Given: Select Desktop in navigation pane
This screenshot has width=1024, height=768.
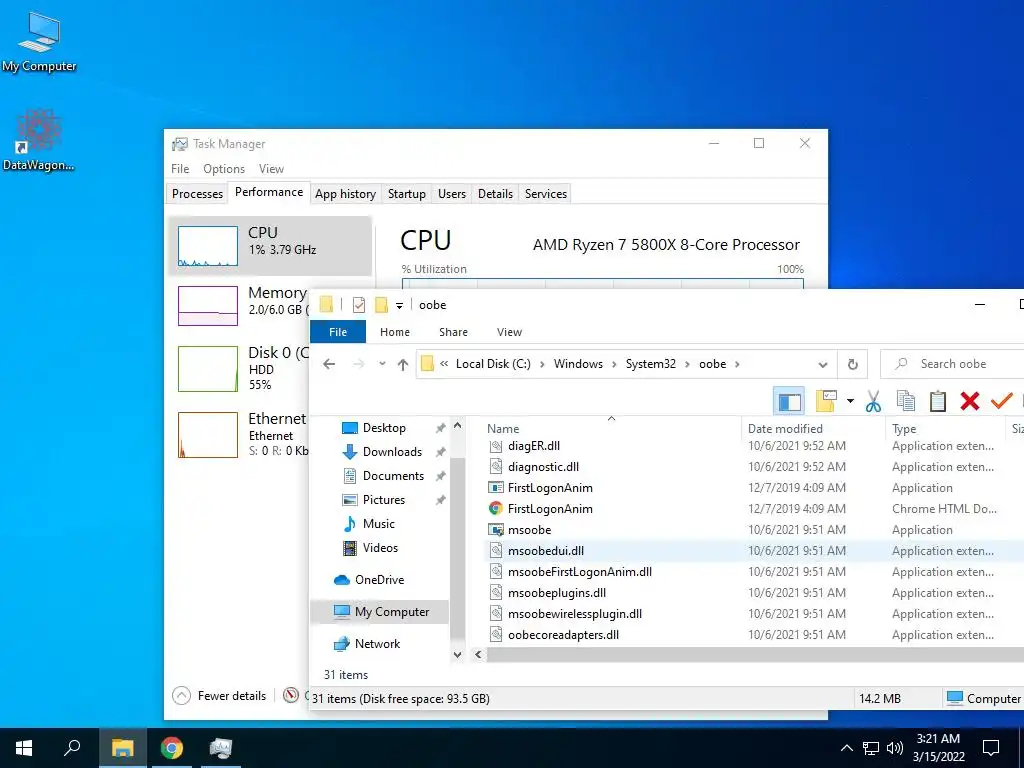Looking at the screenshot, I should coord(384,428).
